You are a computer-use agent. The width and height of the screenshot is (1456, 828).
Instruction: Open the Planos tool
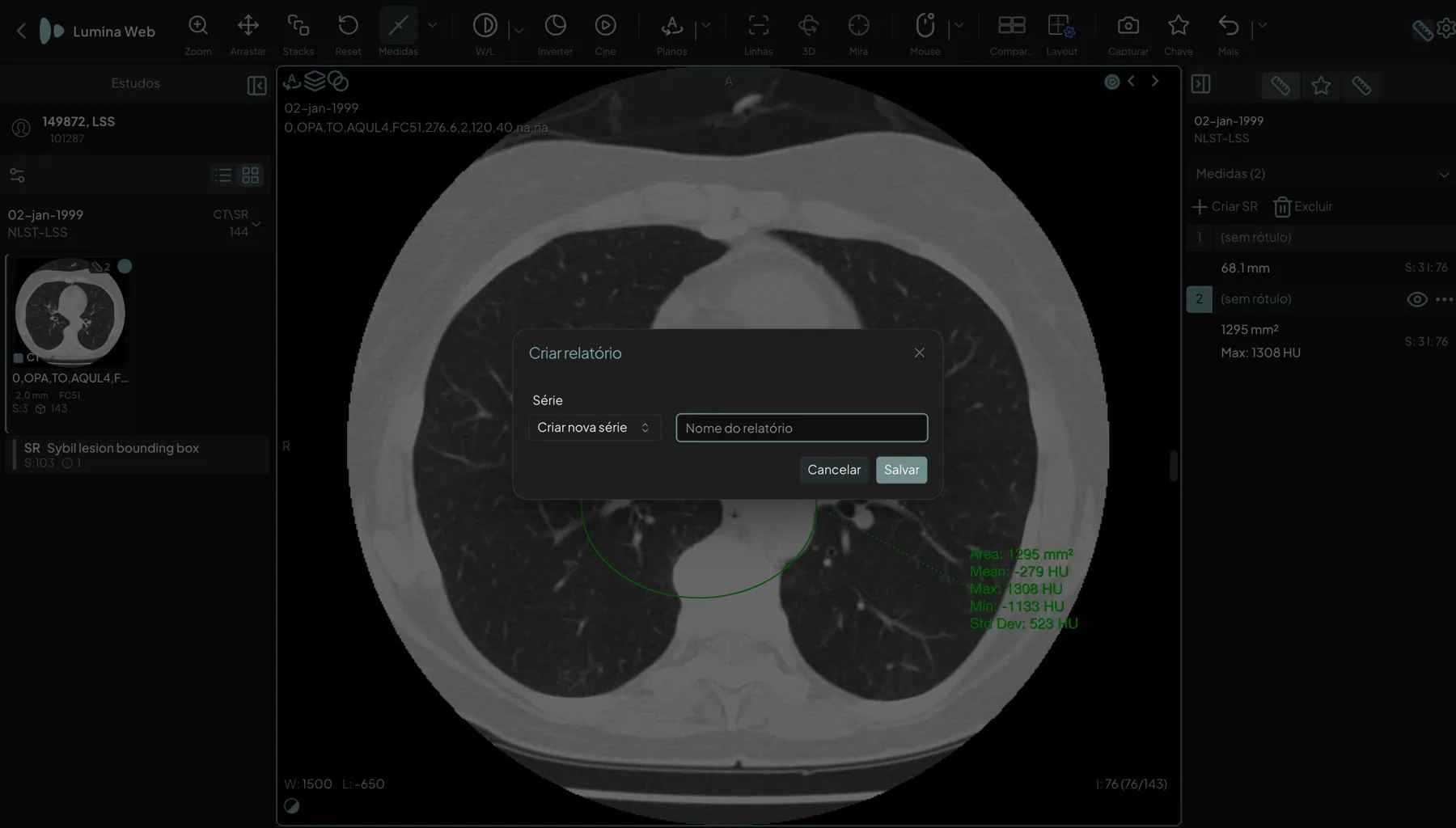pyautogui.click(x=671, y=32)
